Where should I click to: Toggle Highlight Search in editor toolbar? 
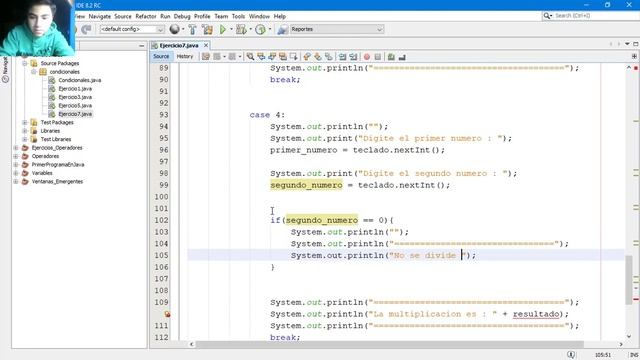click(x=283, y=57)
